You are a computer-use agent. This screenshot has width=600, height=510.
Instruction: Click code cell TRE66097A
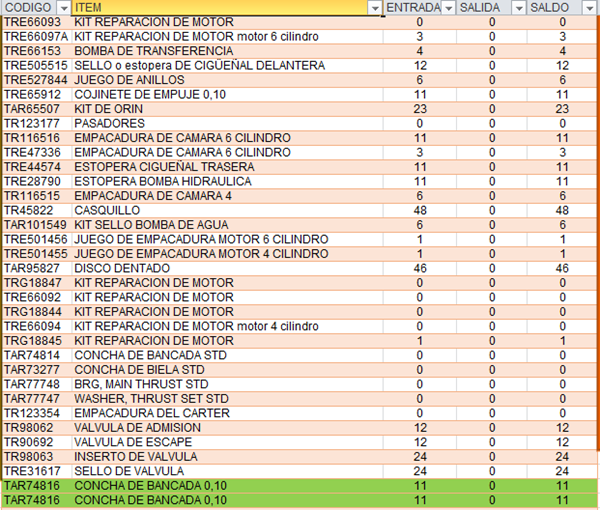click(37, 37)
